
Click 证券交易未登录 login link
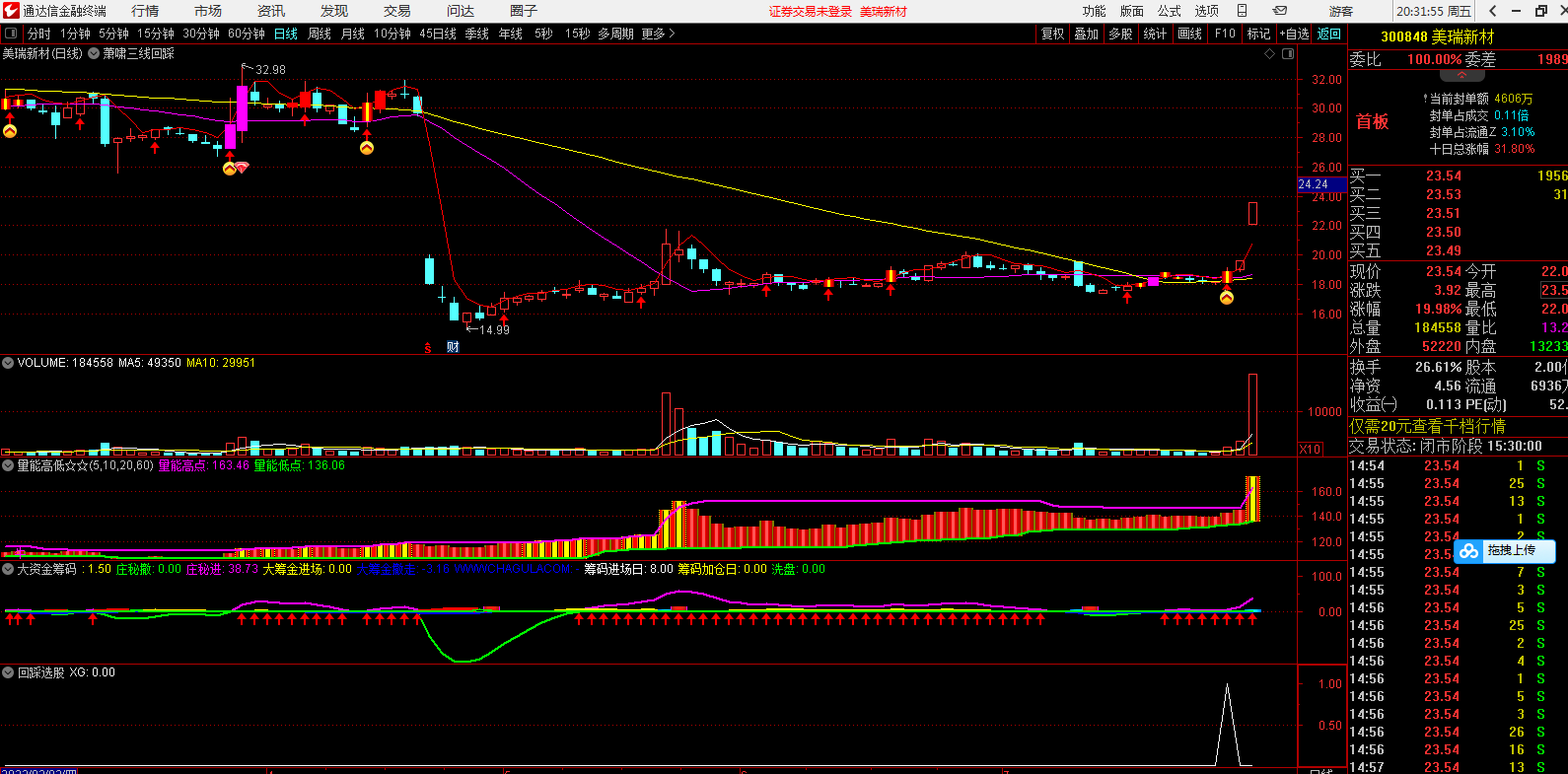point(811,11)
